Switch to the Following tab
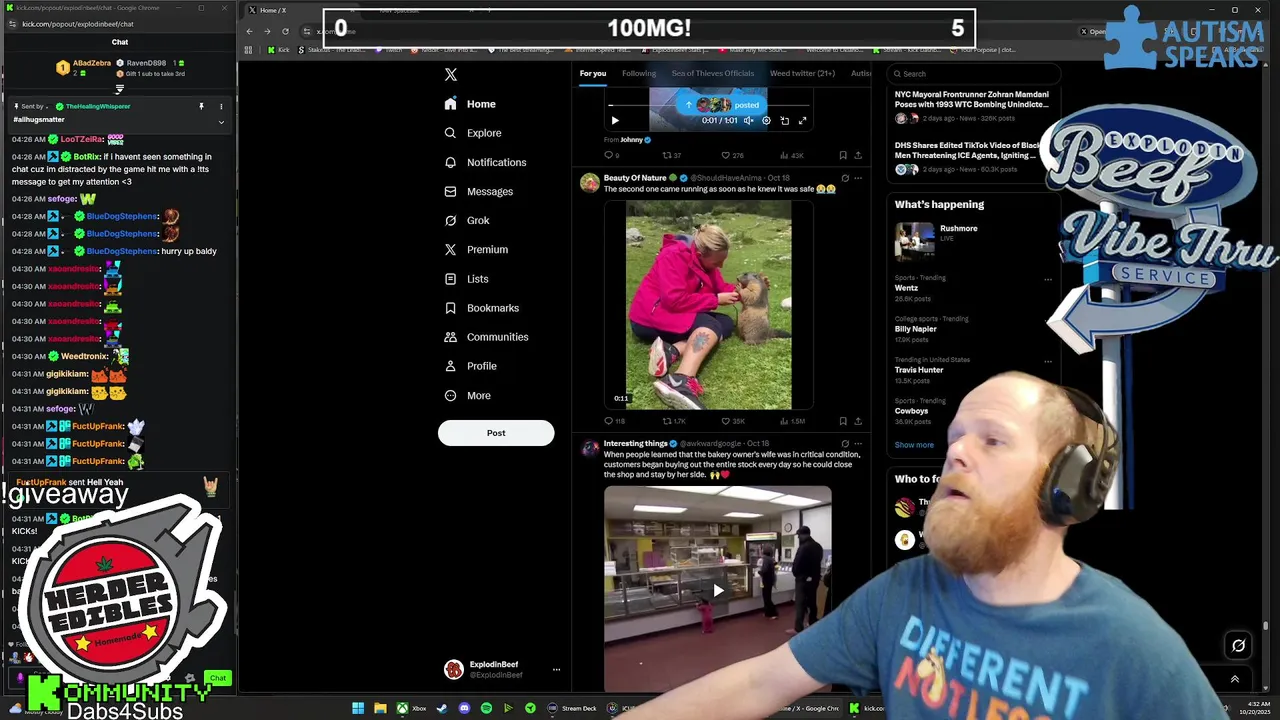1280x720 pixels. click(x=639, y=73)
